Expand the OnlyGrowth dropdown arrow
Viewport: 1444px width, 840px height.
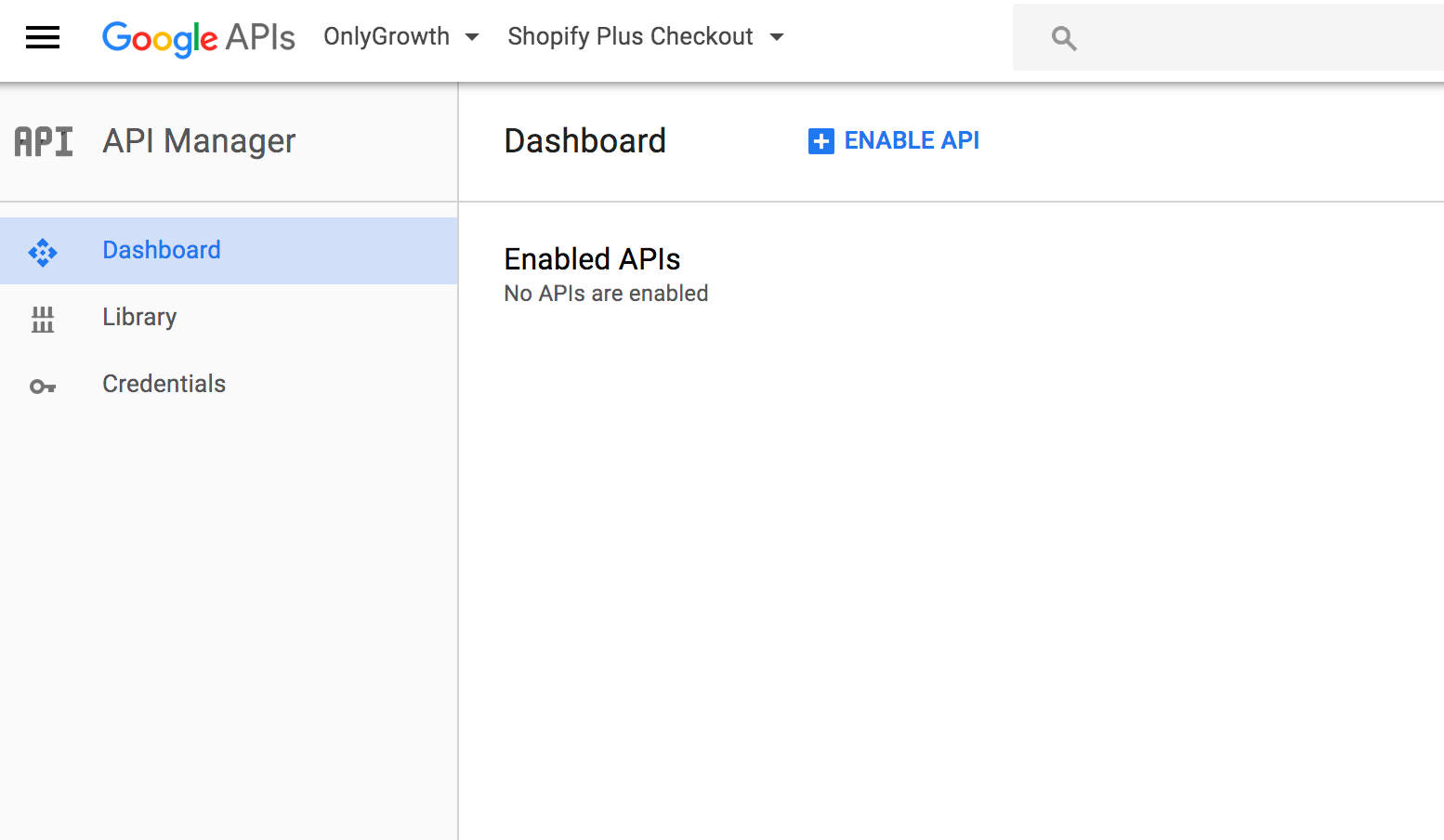pyautogui.click(x=472, y=37)
